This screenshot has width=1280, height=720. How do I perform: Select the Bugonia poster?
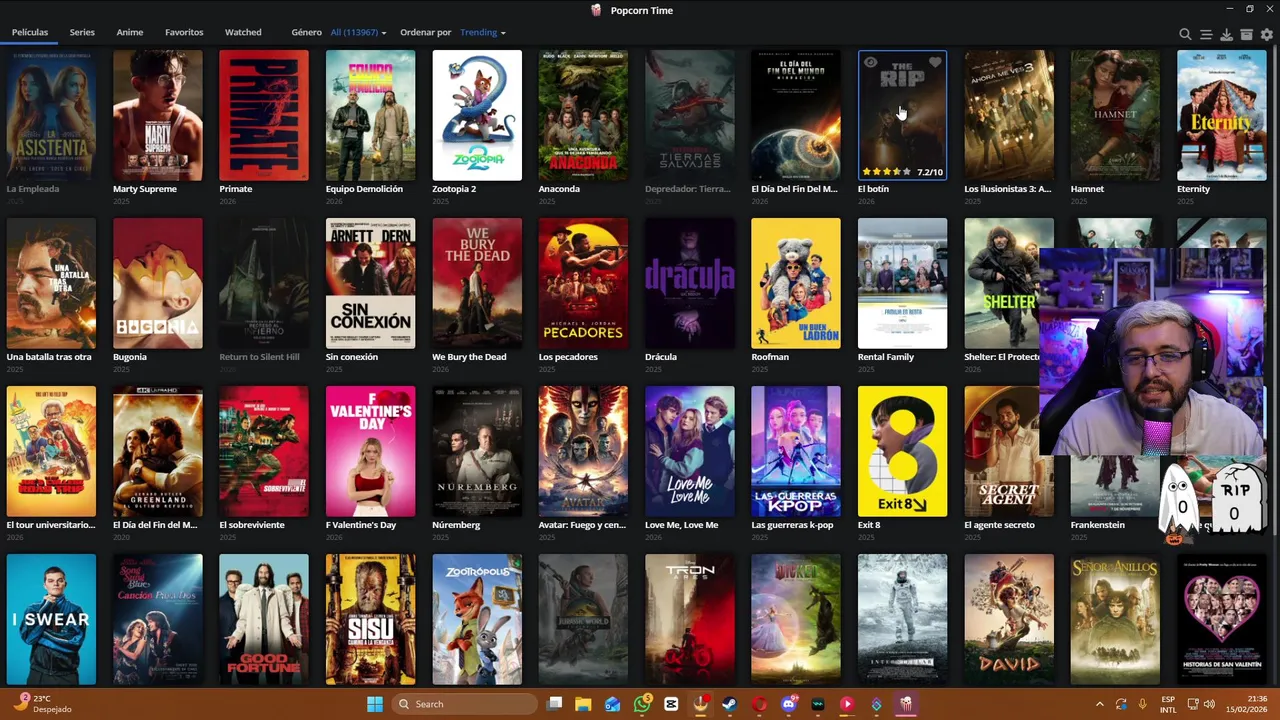coord(158,283)
